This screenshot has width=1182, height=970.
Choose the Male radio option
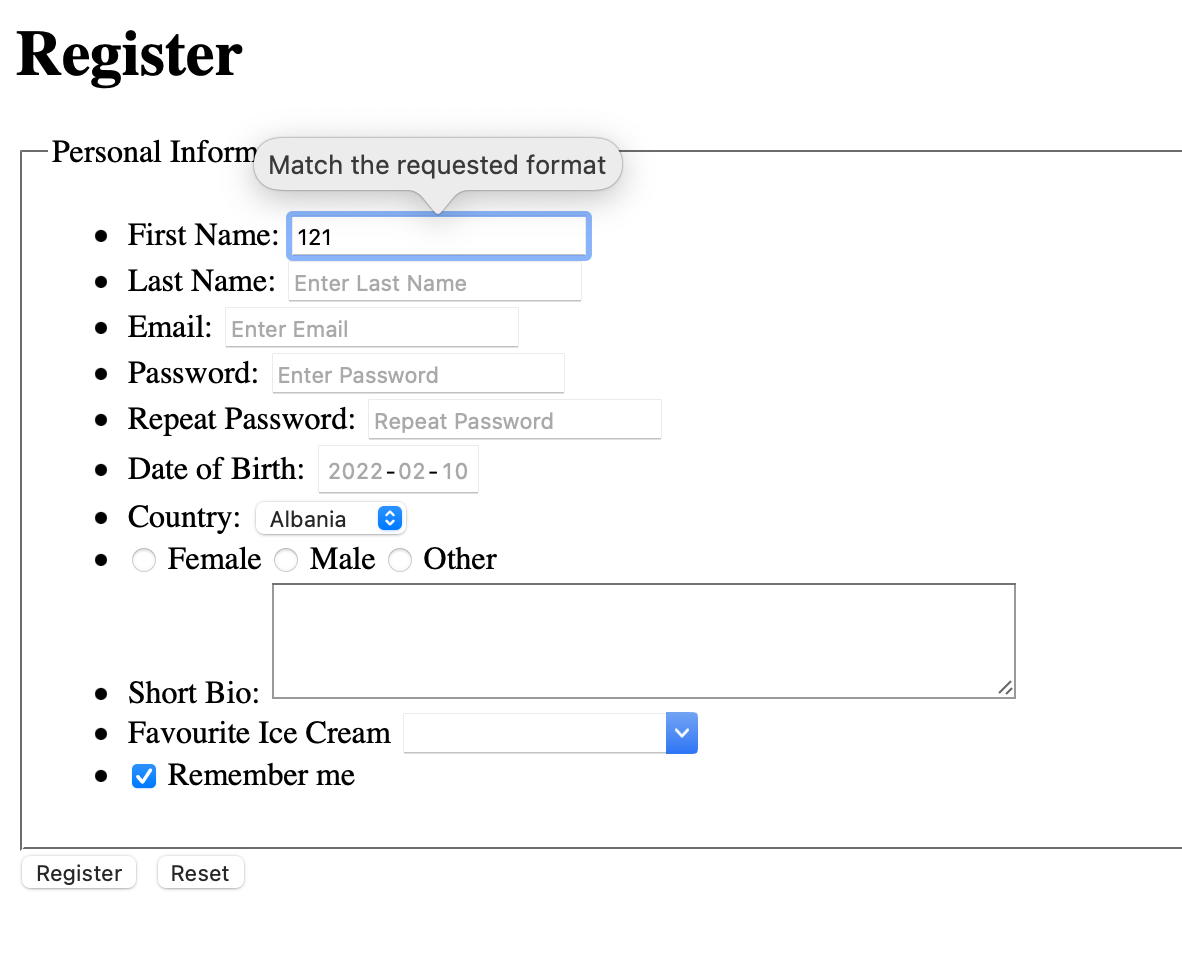[x=286, y=560]
